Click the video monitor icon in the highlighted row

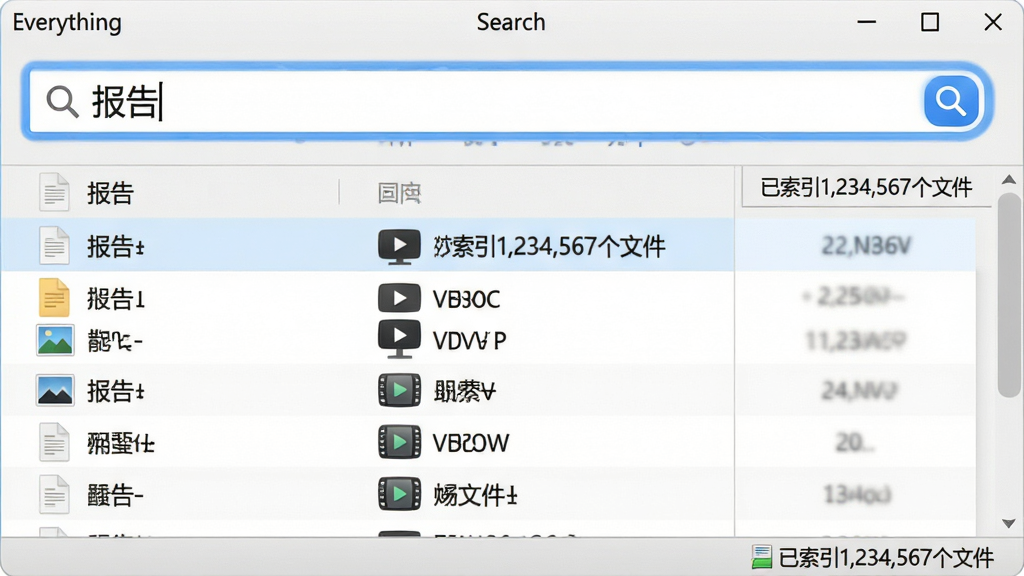click(399, 247)
